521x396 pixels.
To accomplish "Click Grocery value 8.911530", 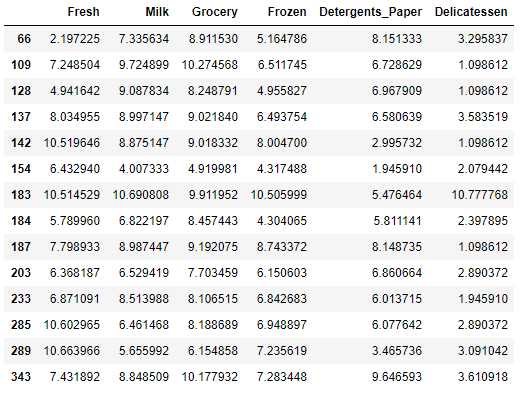I will (x=213, y=39).
